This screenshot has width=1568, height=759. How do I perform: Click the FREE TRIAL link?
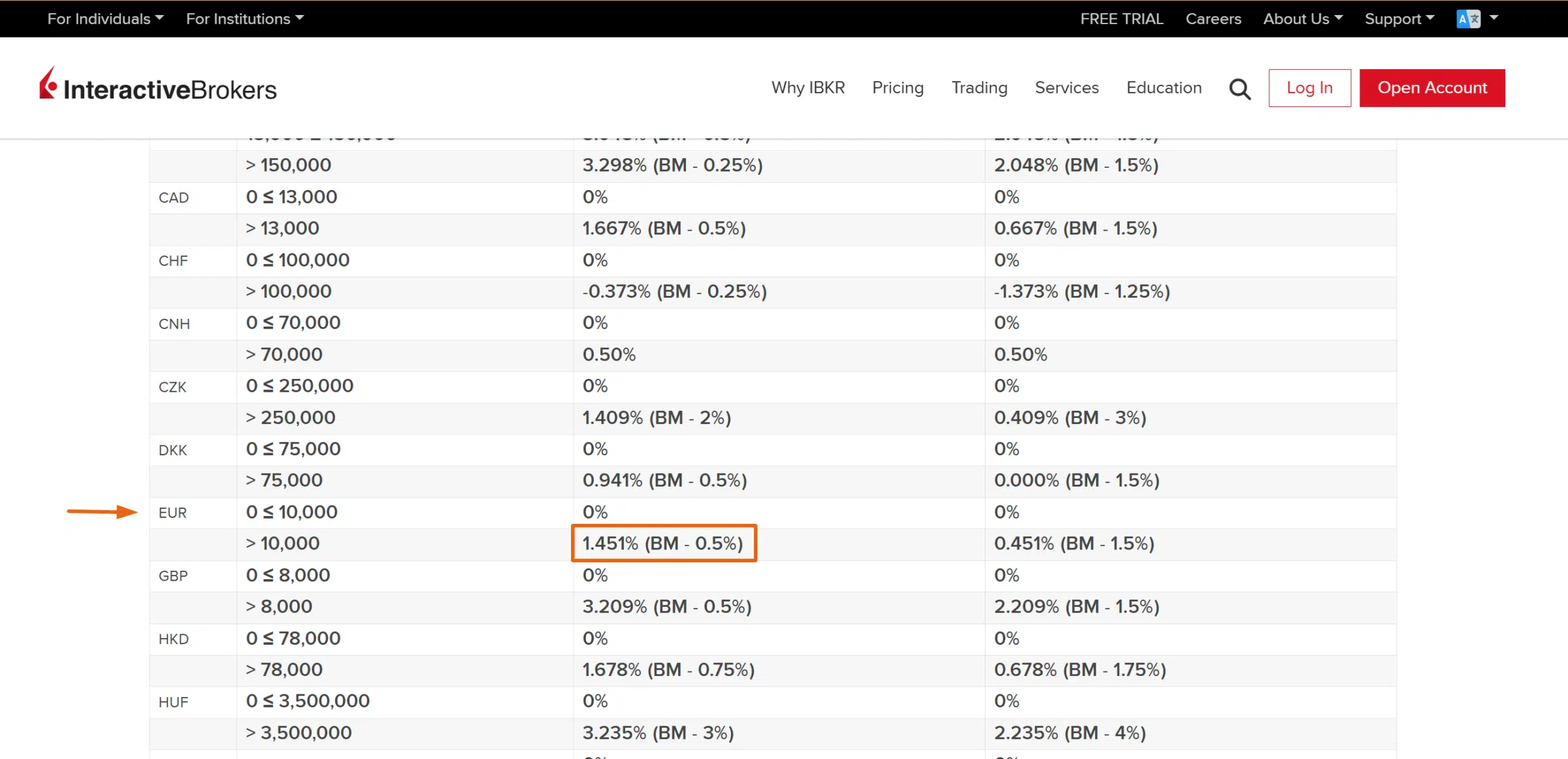1121,19
